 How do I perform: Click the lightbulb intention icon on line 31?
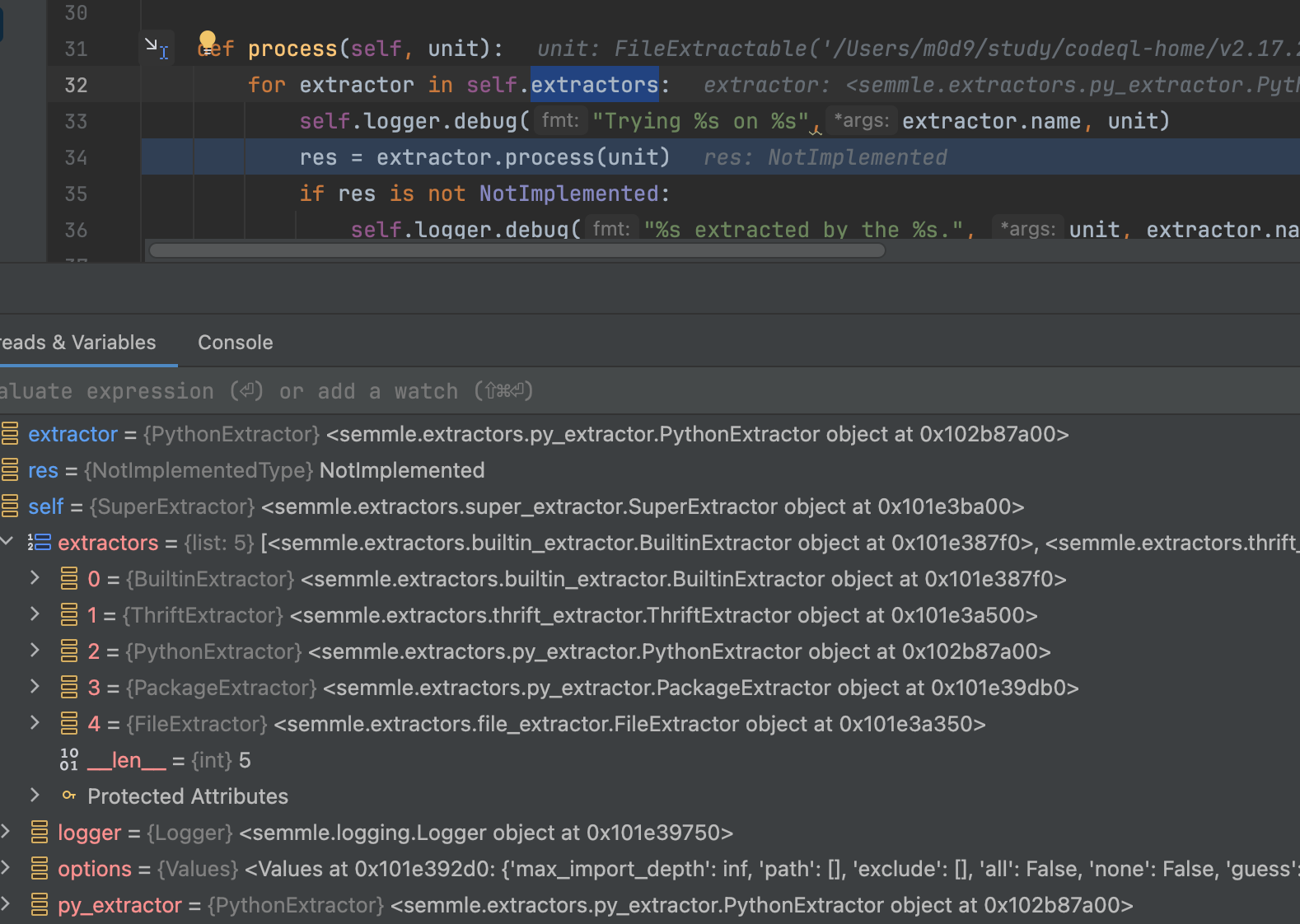coord(208,41)
